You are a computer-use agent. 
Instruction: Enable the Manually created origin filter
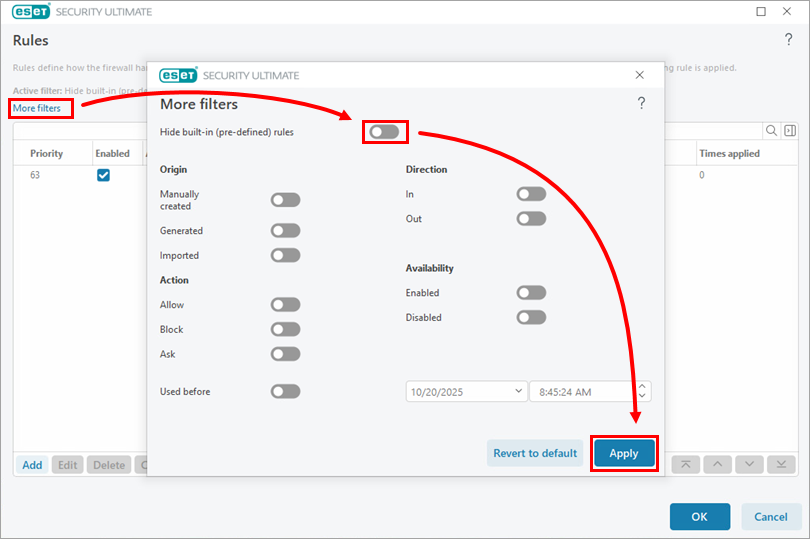click(285, 200)
